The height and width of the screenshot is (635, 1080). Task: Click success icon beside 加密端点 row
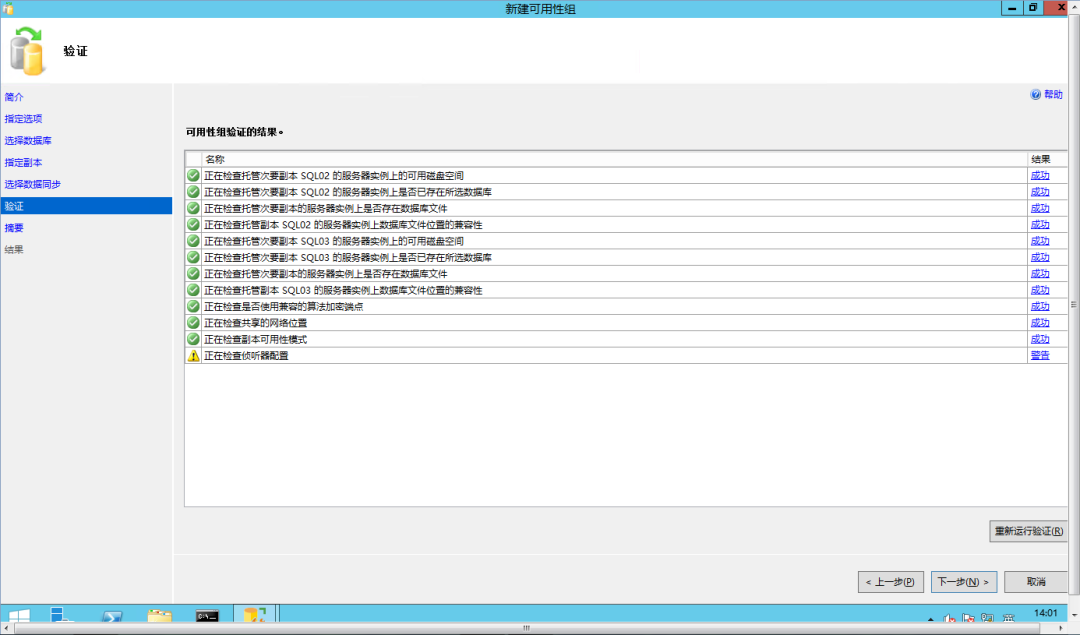[194, 306]
